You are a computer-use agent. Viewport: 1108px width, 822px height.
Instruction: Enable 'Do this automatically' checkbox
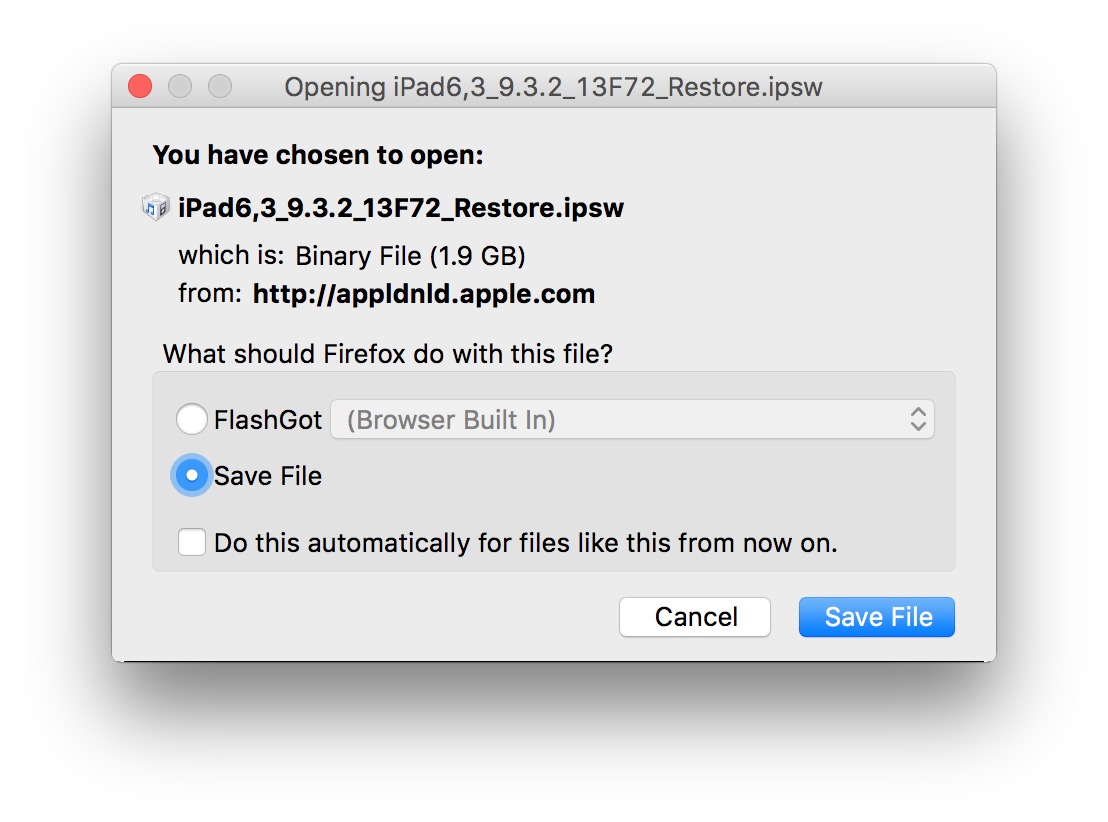[x=192, y=543]
